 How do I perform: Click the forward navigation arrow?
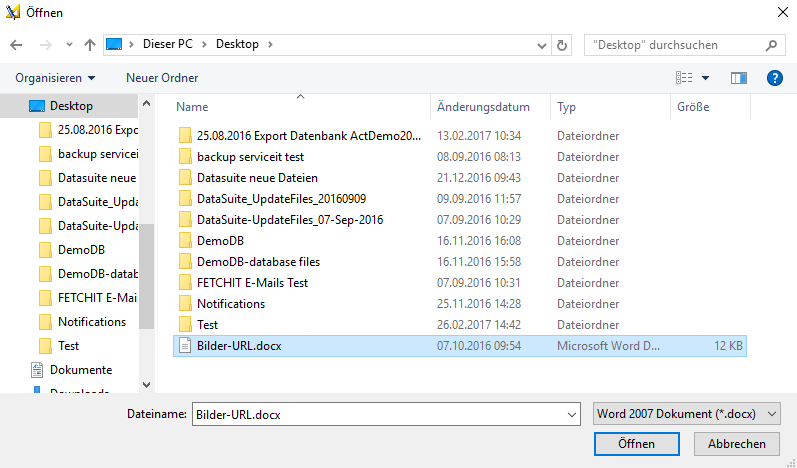(x=46, y=45)
